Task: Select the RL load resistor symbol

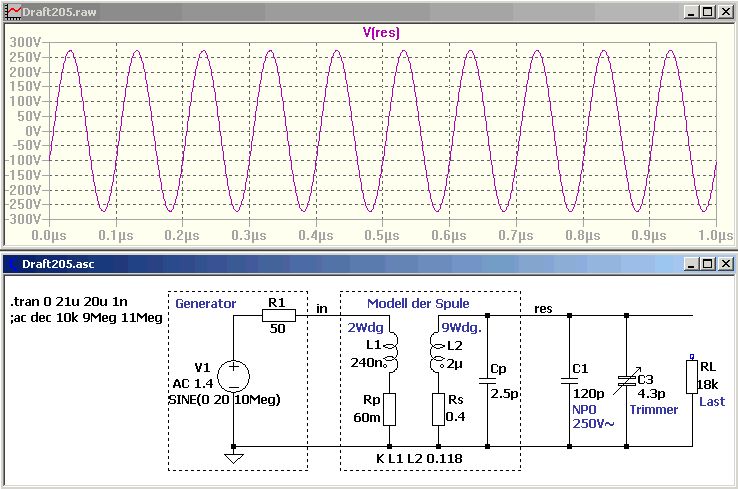Action: tap(691, 377)
